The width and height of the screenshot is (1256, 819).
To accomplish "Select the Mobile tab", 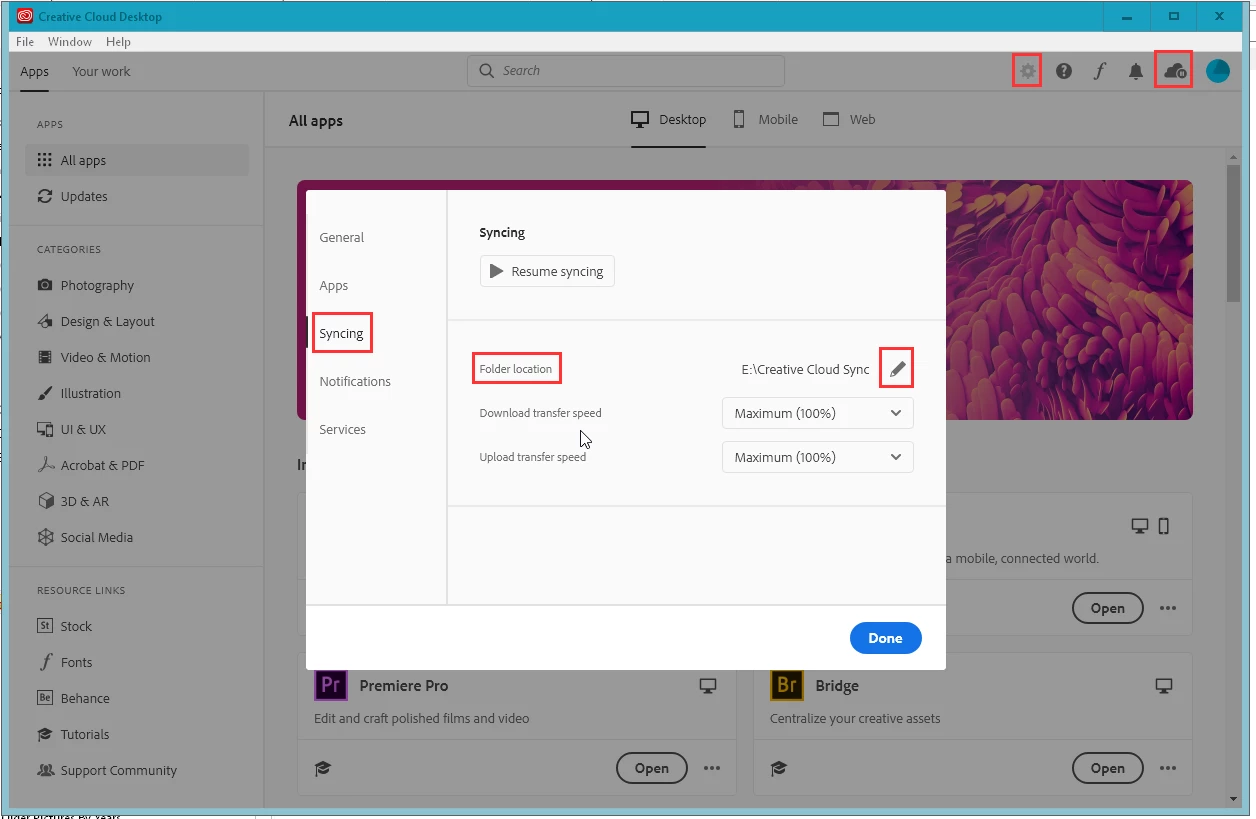I will click(765, 119).
